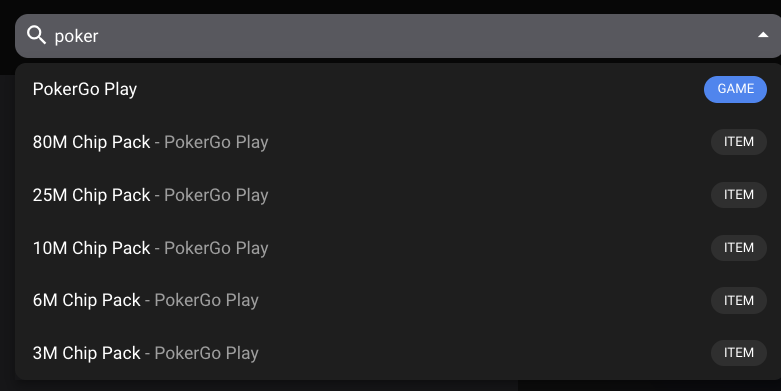Click the ITEM badge for 10M Chip Pack

739,248
